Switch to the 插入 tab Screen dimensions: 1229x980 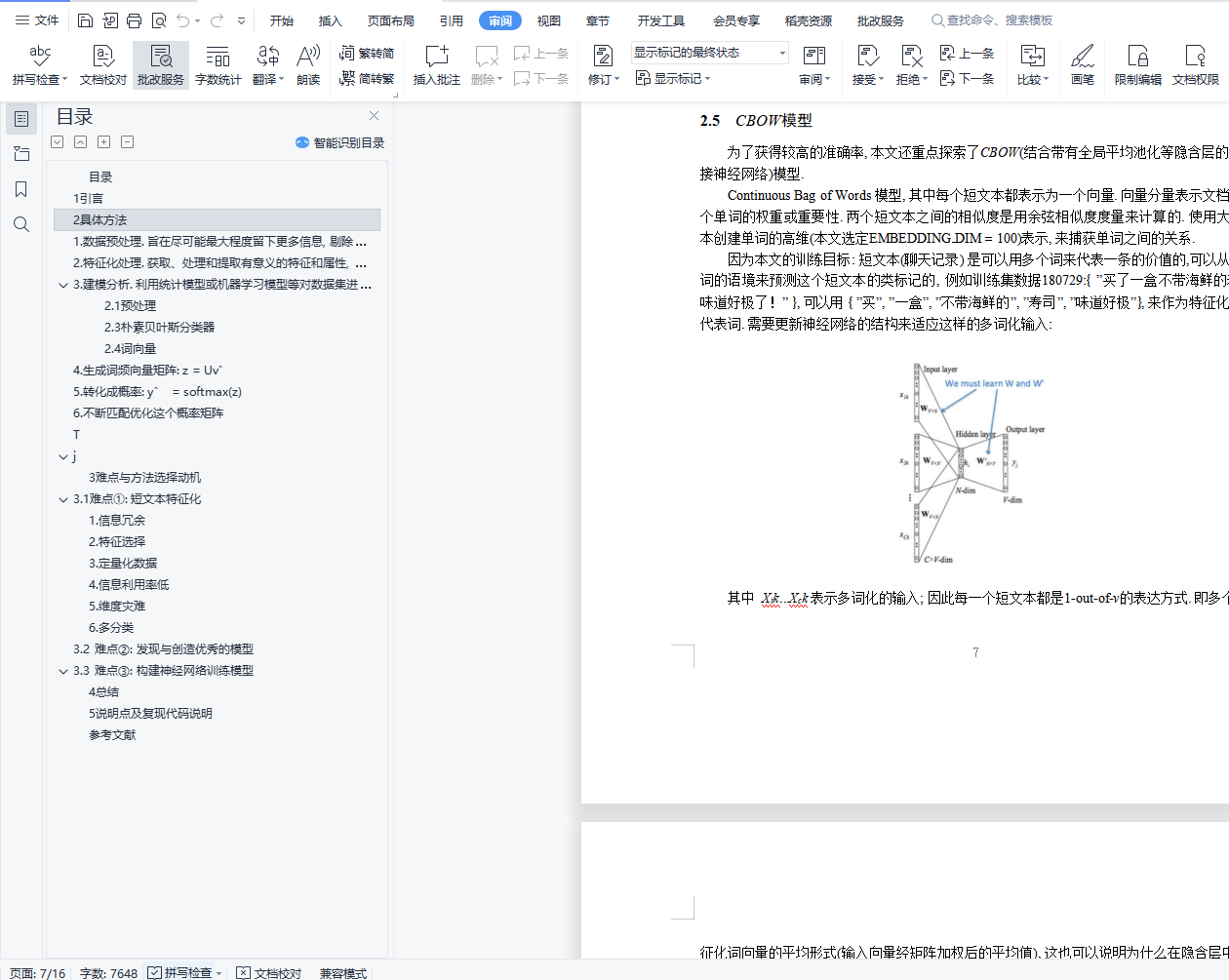331,20
